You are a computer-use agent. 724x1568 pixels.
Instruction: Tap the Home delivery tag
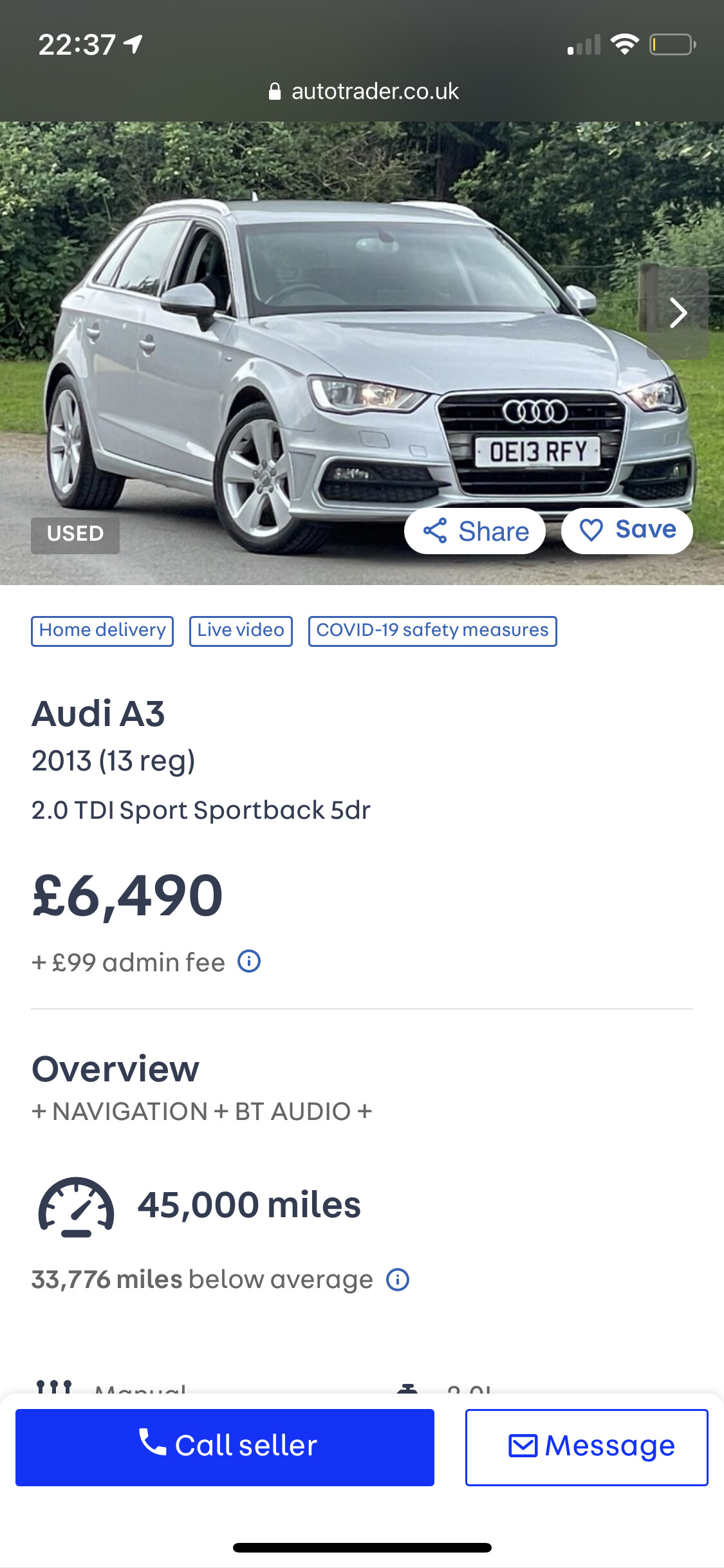(x=102, y=631)
